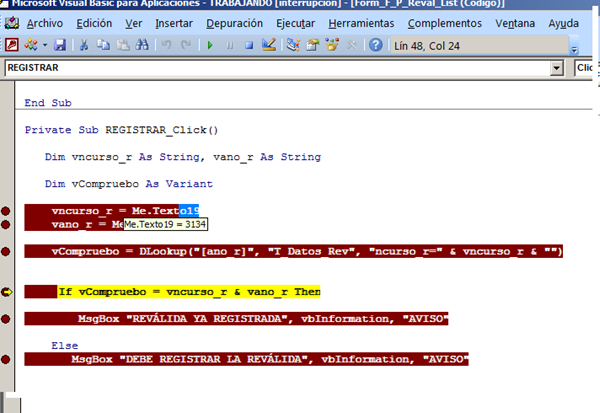Screen dimensions: 600x413
Task: Click the 'Else' keyword line
Action: (x=65, y=346)
